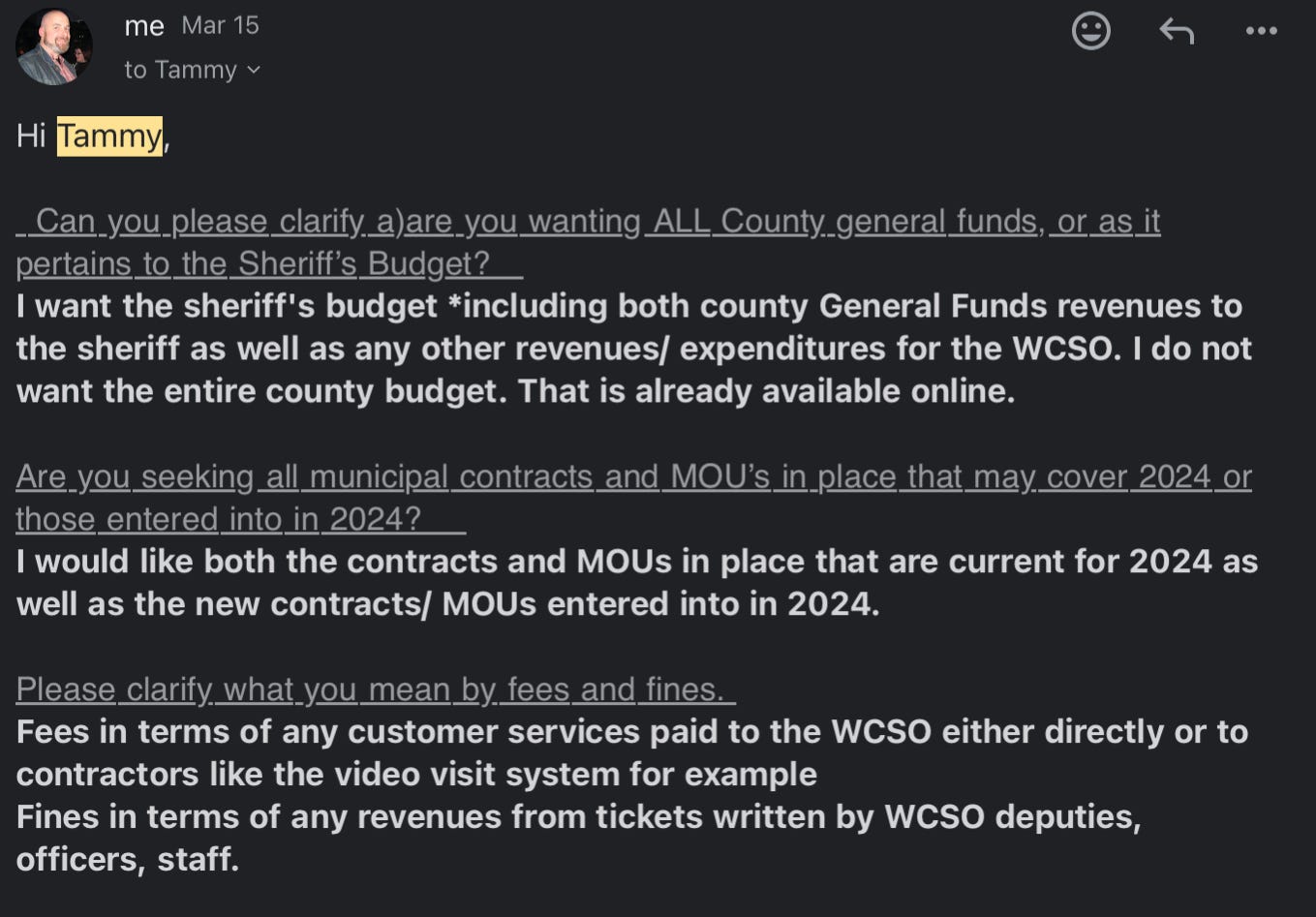Reply using the curved arrow icon
Screen dimensions: 1316x917
coord(1177,31)
